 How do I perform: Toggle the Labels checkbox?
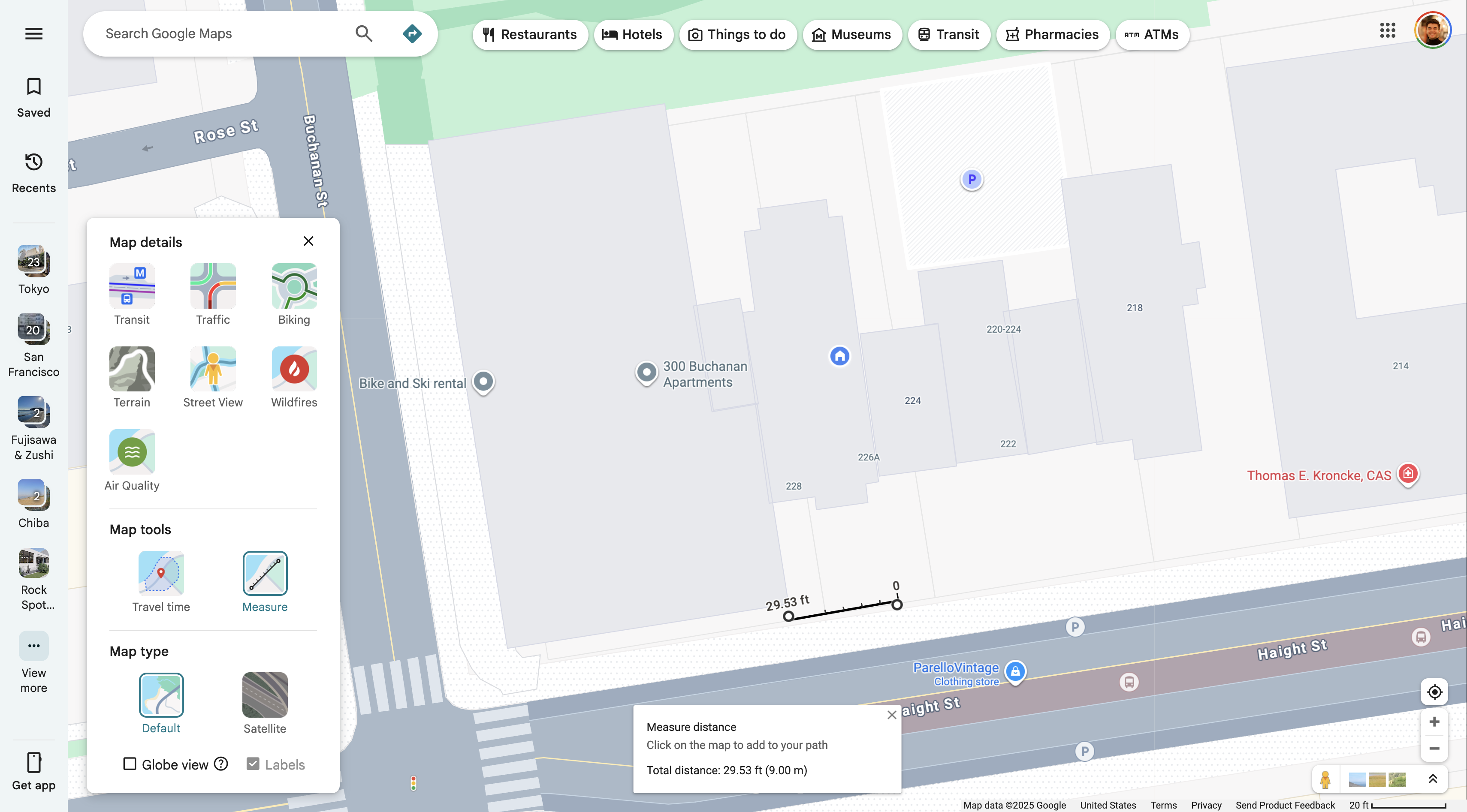(x=253, y=764)
